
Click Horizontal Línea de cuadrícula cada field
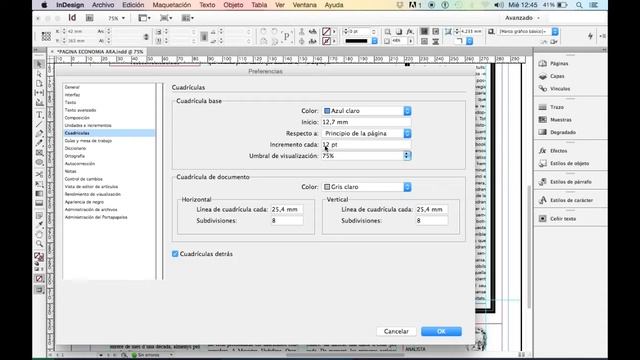click(x=287, y=209)
